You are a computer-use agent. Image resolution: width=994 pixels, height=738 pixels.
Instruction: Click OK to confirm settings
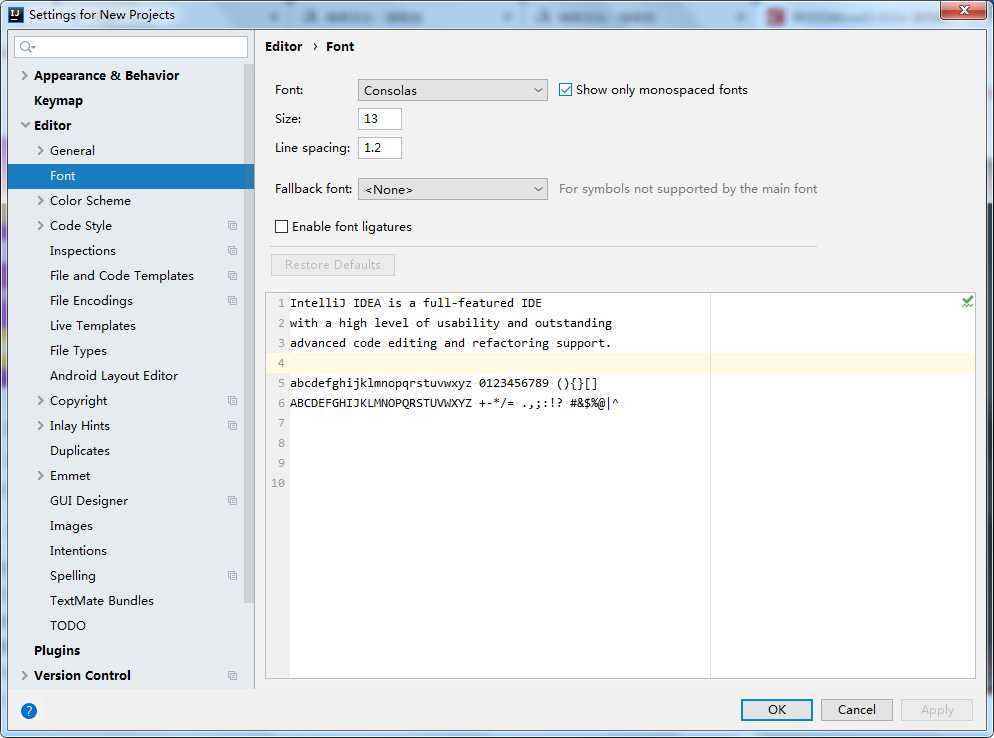(x=777, y=709)
